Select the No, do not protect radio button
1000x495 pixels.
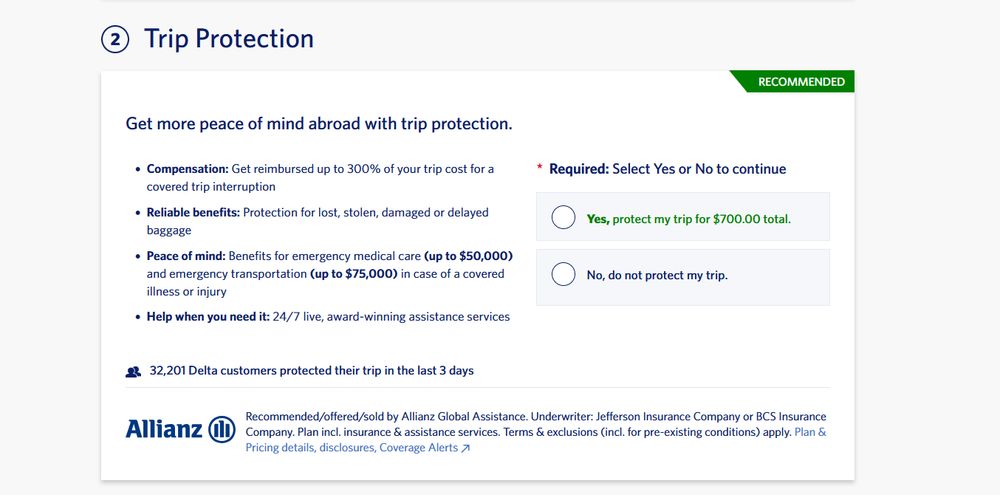point(563,274)
